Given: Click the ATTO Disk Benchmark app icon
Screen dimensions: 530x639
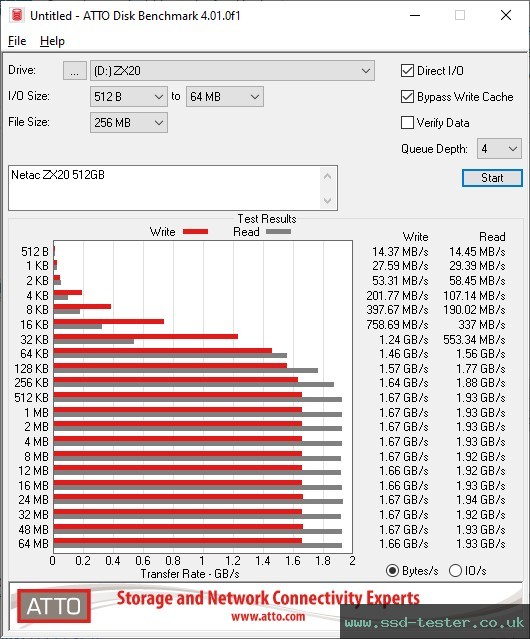Looking at the screenshot, I should point(17,15).
